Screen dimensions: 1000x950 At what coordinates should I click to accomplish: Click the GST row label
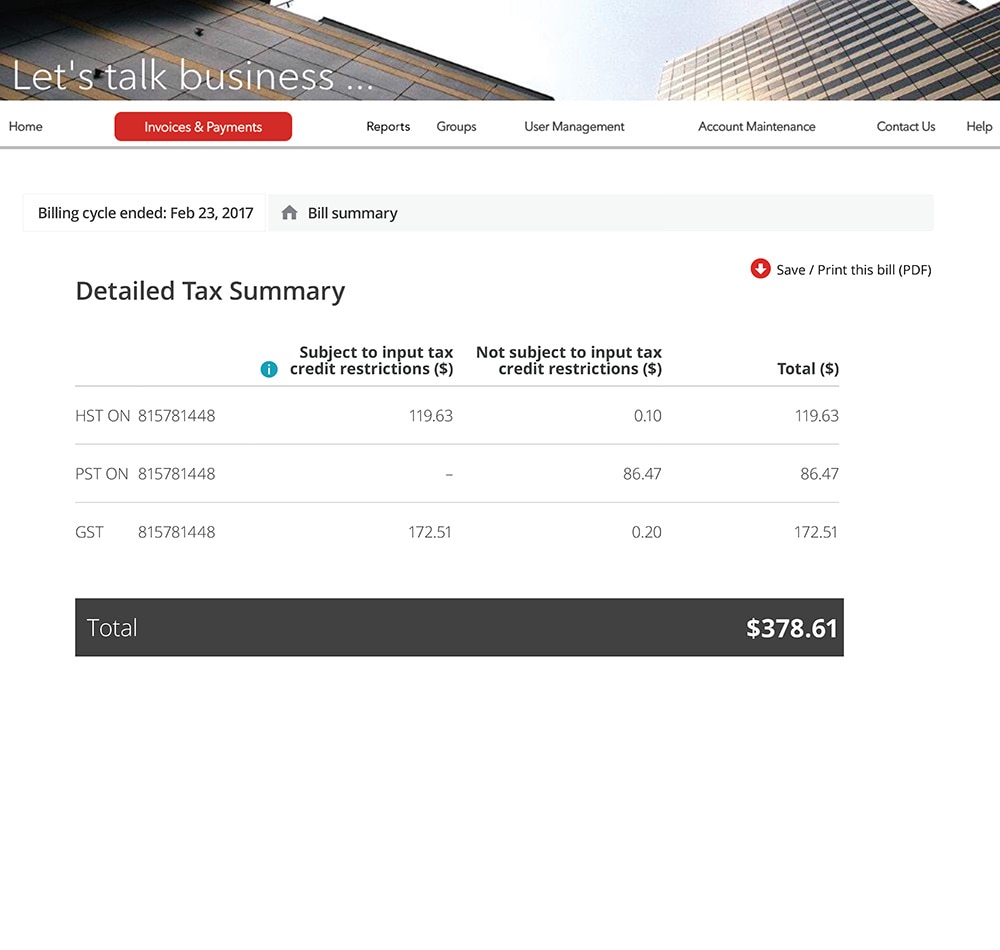click(89, 532)
